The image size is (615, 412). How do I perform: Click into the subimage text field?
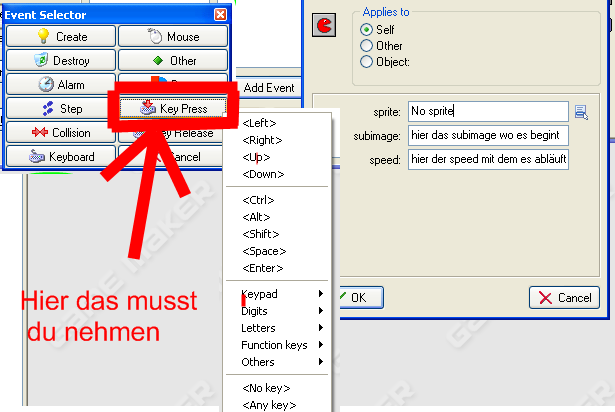point(488,135)
